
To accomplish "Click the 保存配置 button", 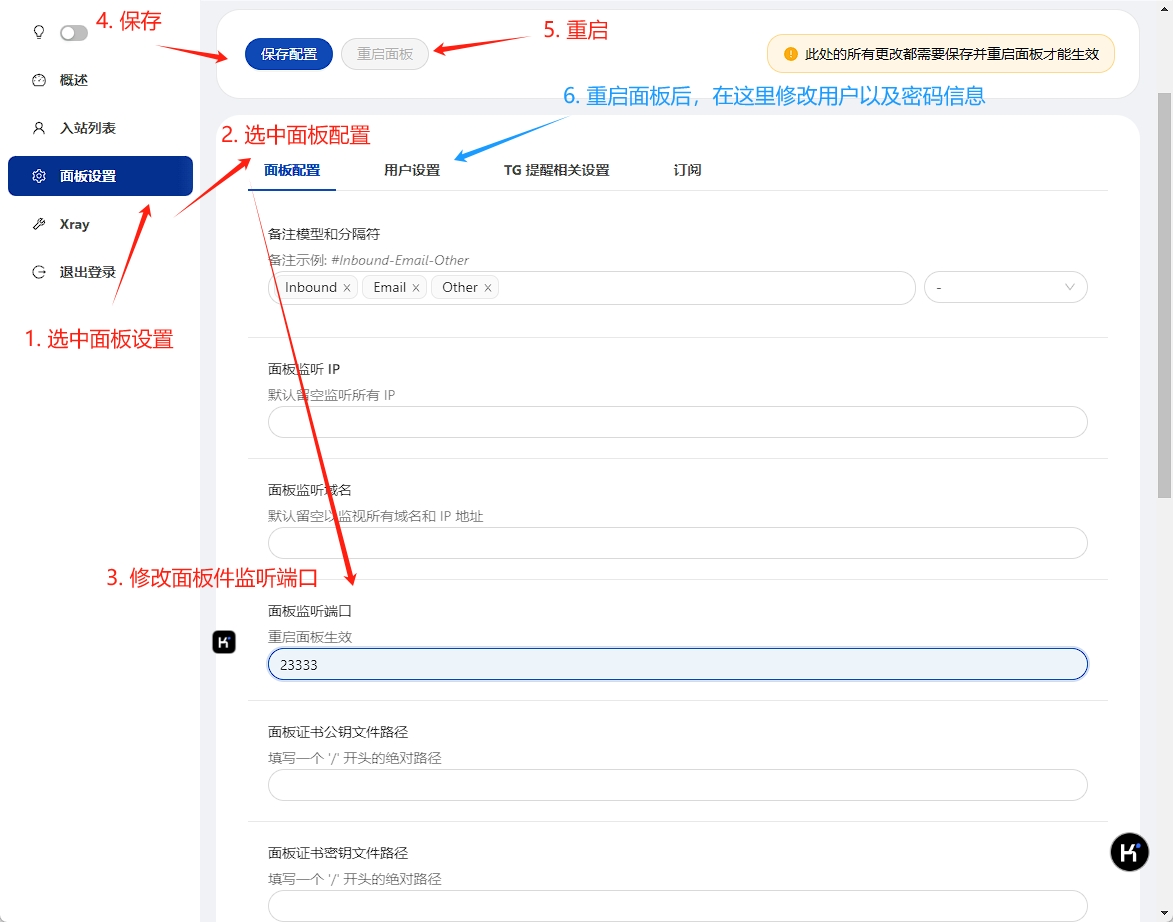I will pyautogui.click(x=289, y=54).
